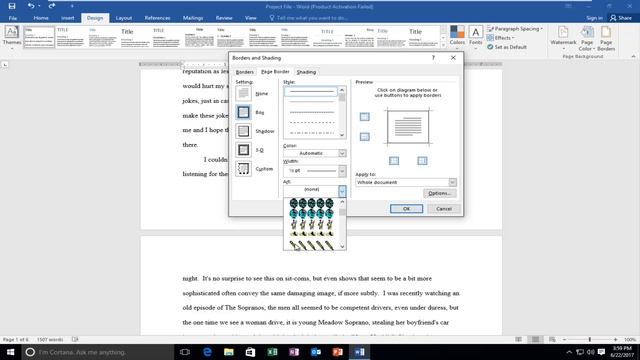Select the None border setting icon
640x360 pixels.
(243, 93)
